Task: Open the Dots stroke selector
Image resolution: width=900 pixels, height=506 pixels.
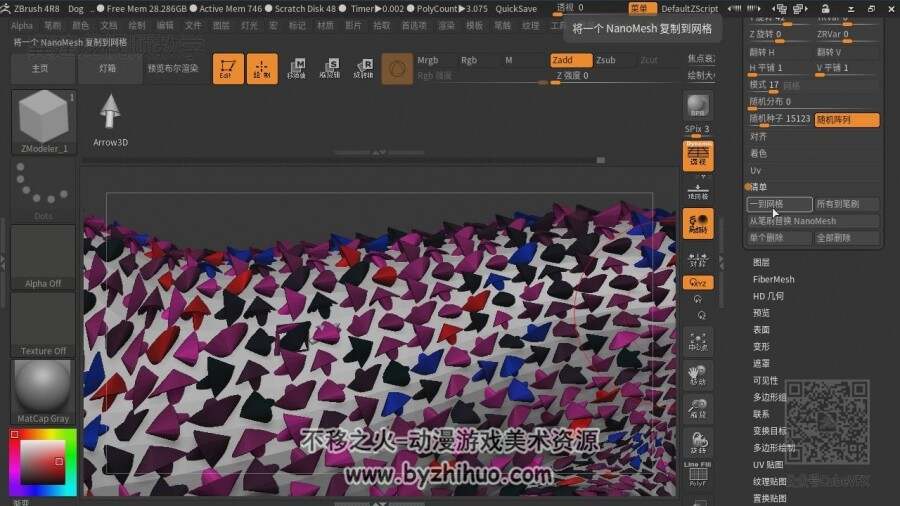Action: [x=44, y=190]
